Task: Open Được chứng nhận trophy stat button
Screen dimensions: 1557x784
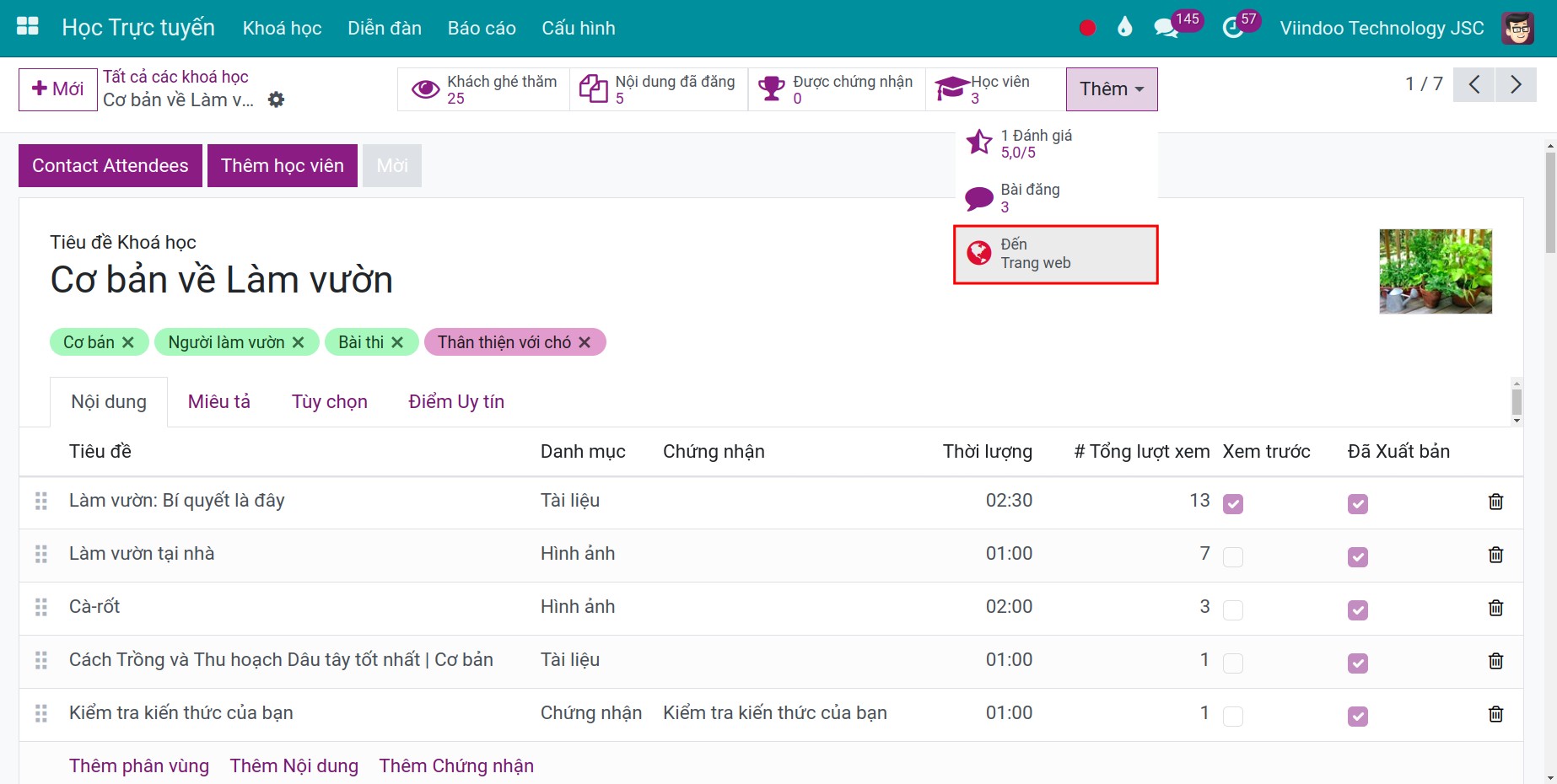Action: 837,89
